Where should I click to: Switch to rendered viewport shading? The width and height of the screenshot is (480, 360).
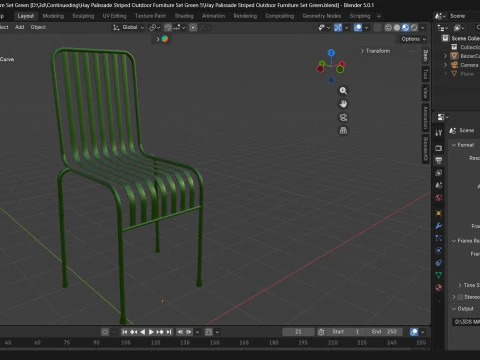[414, 27]
